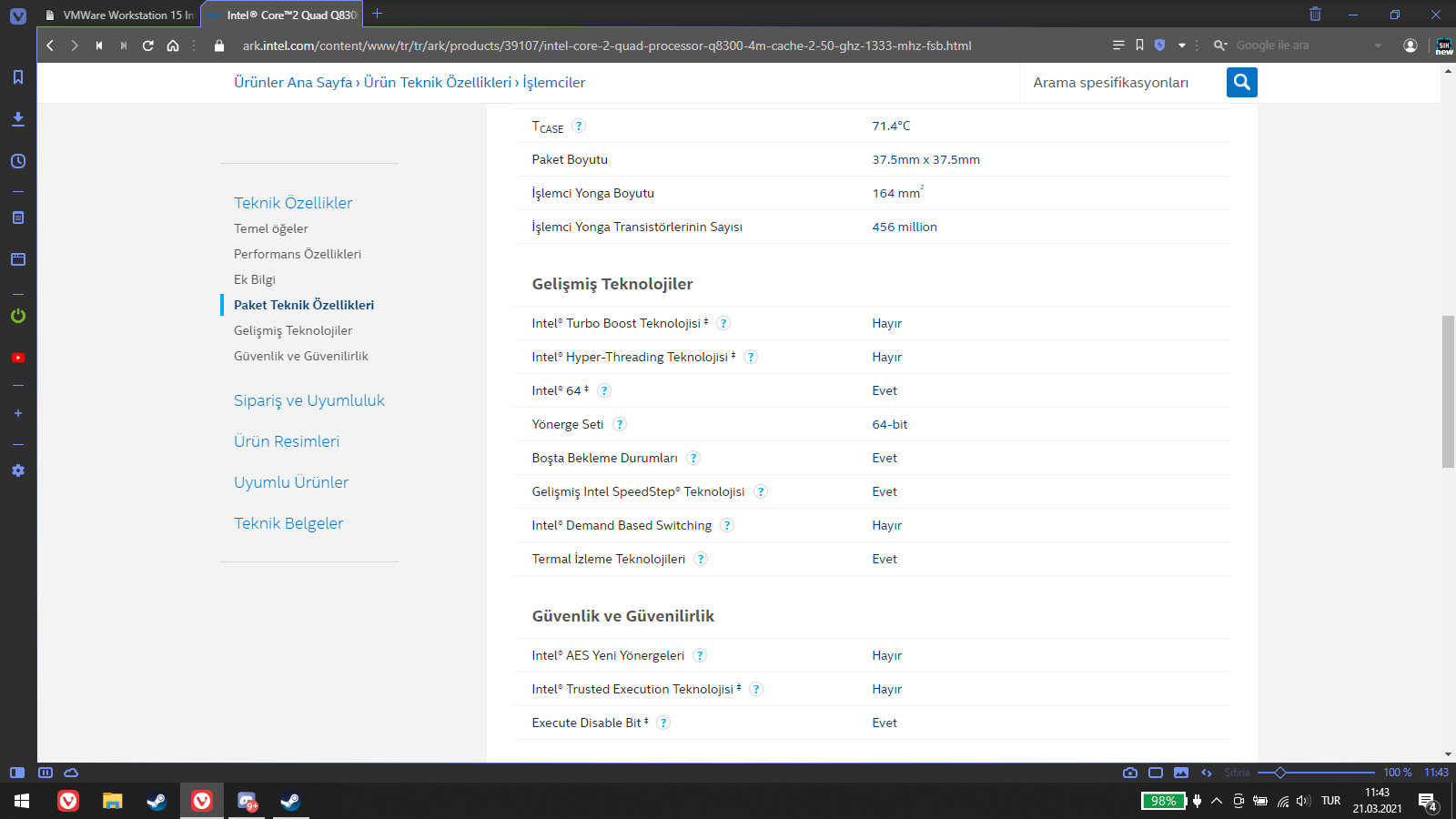Open the page actions code icon

pyautogui.click(x=1207, y=773)
